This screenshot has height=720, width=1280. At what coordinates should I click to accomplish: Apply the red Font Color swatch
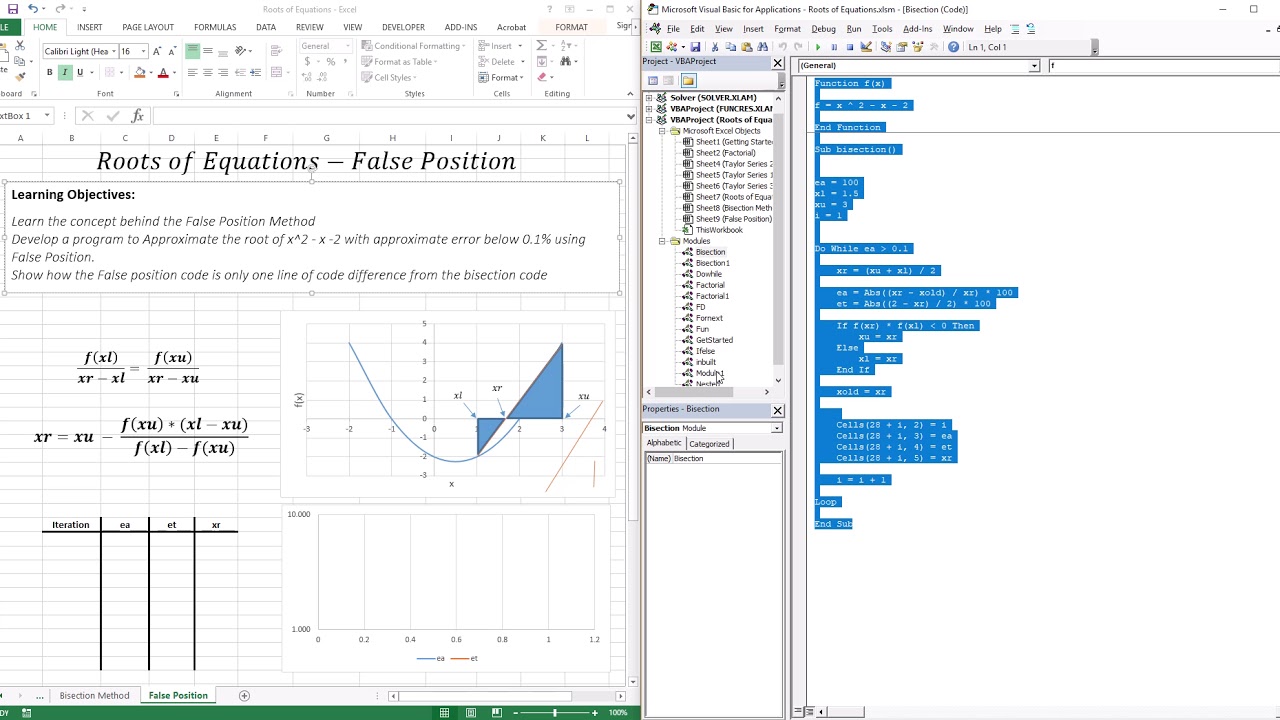(163, 72)
